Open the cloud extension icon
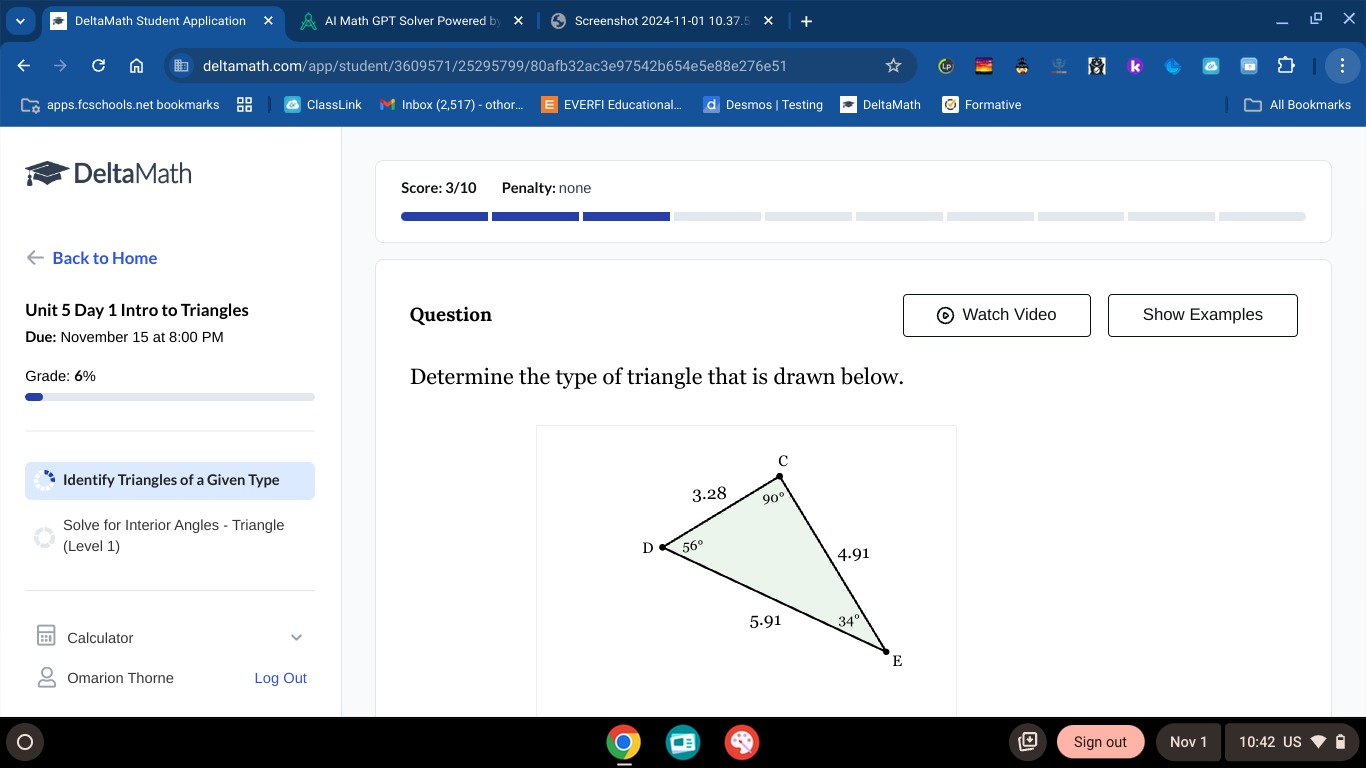 coord(1211,66)
